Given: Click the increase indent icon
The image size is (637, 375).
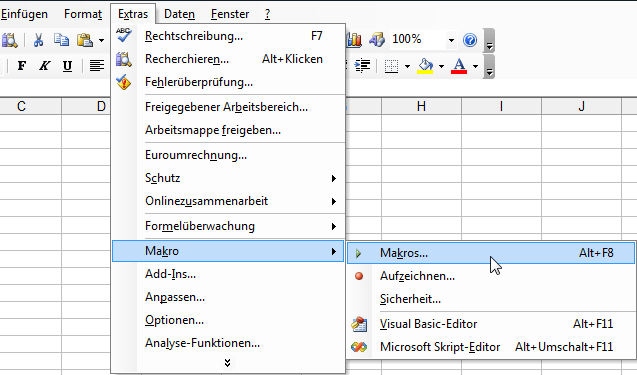Looking at the screenshot, I should click(362, 65).
